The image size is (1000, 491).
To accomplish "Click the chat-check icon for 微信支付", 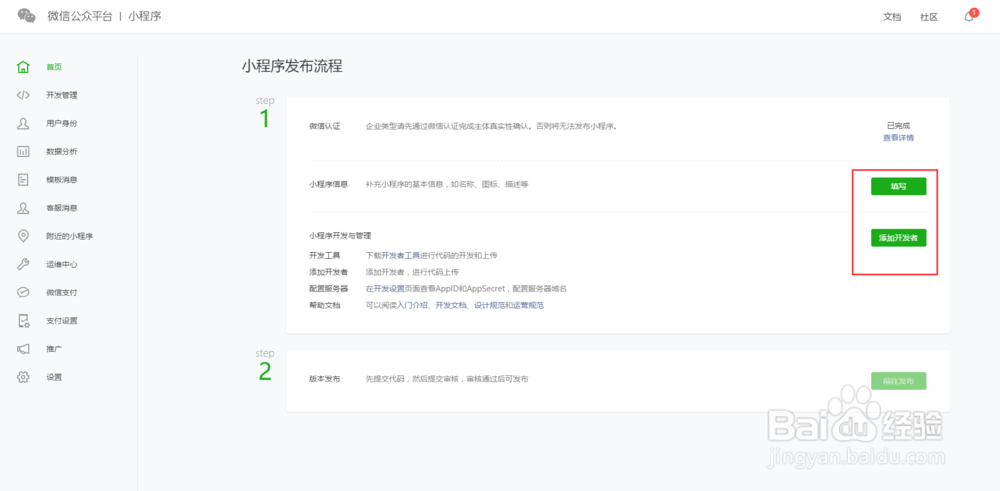I will coord(23,292).
